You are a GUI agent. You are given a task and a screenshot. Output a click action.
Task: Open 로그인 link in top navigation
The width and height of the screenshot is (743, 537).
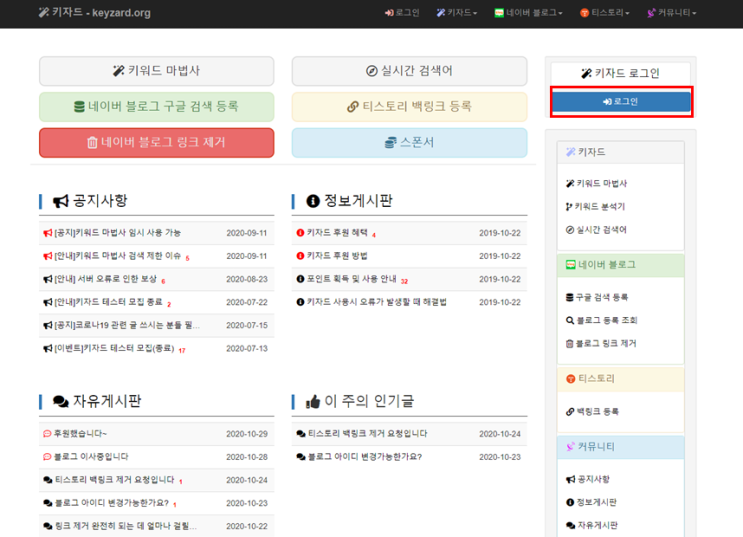[402, 13]
